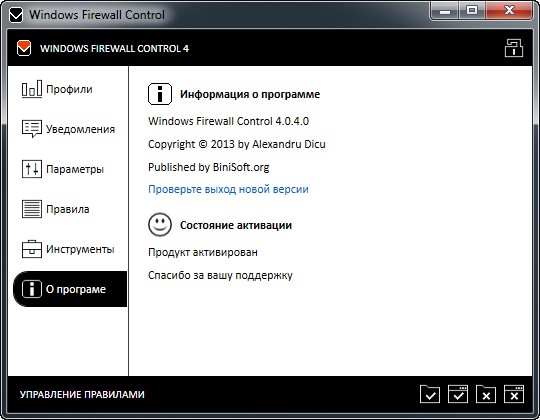
Task: Go to the Правила section
Action: click(x=69, y=209)
